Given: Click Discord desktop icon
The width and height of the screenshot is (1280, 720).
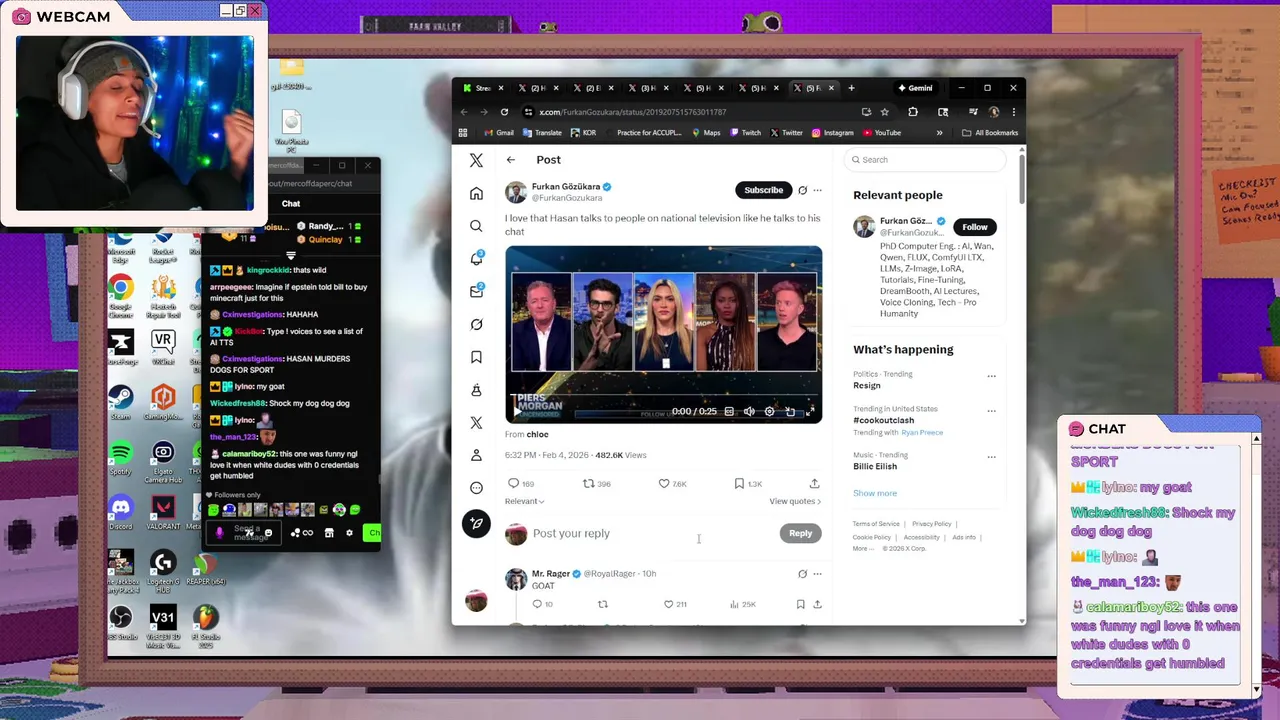Looking at the screenshot, I should 121,514.
